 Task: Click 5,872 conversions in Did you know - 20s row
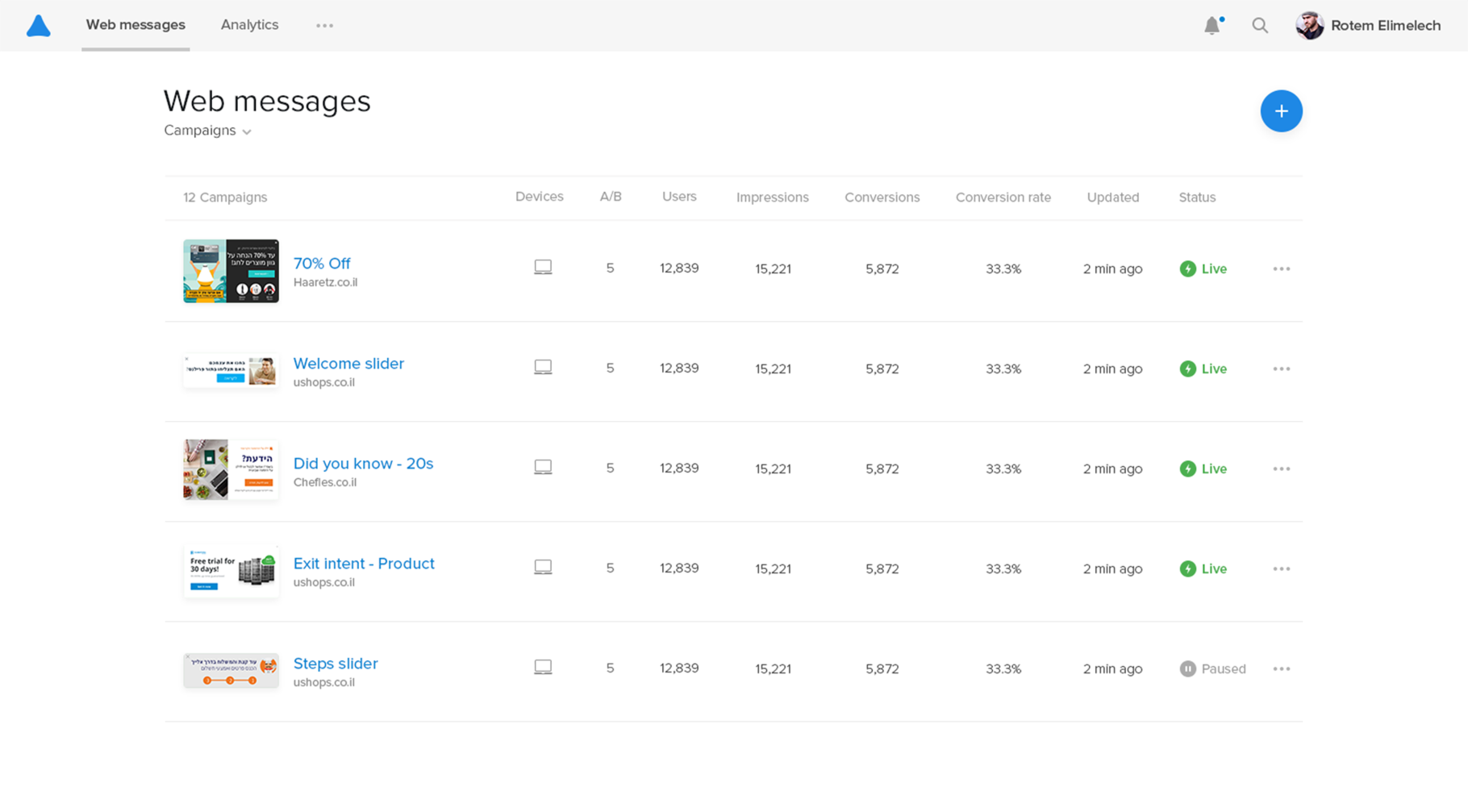882,468
